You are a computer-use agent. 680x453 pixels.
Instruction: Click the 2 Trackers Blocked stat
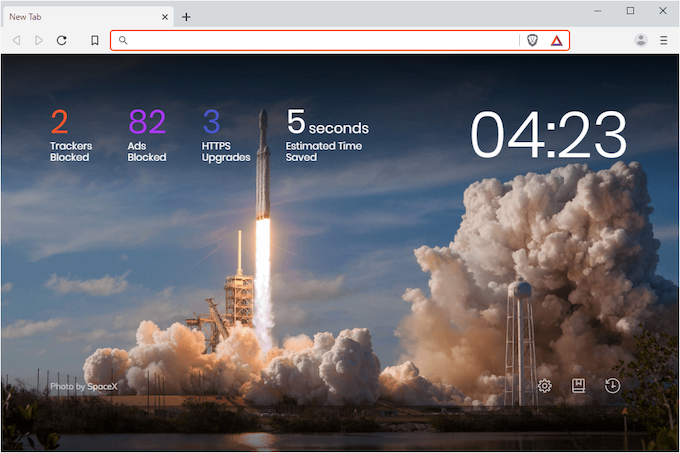pyautogui.click(x=71, y=136)
